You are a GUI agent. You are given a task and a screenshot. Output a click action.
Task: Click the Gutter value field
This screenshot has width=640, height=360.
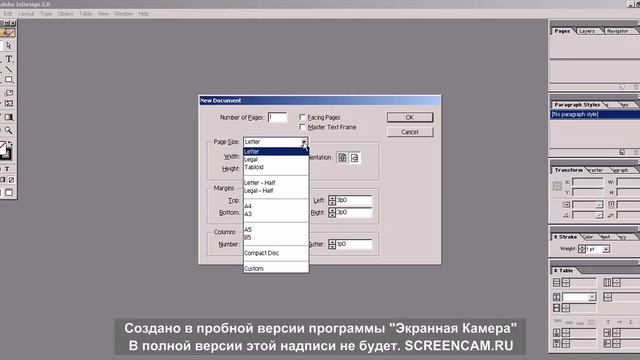tap(354, 244)
